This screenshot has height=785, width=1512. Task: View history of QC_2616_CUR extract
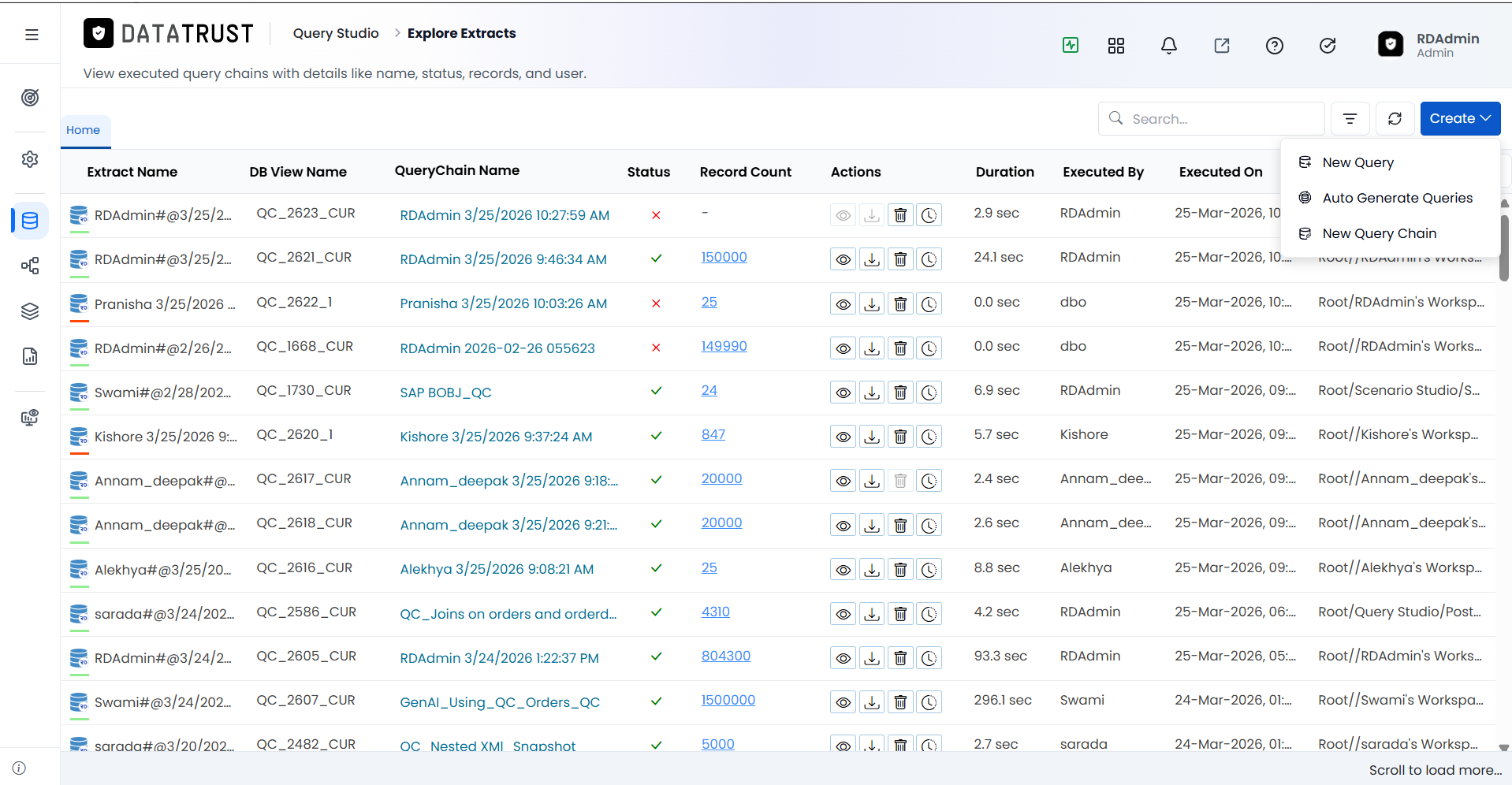929,570
